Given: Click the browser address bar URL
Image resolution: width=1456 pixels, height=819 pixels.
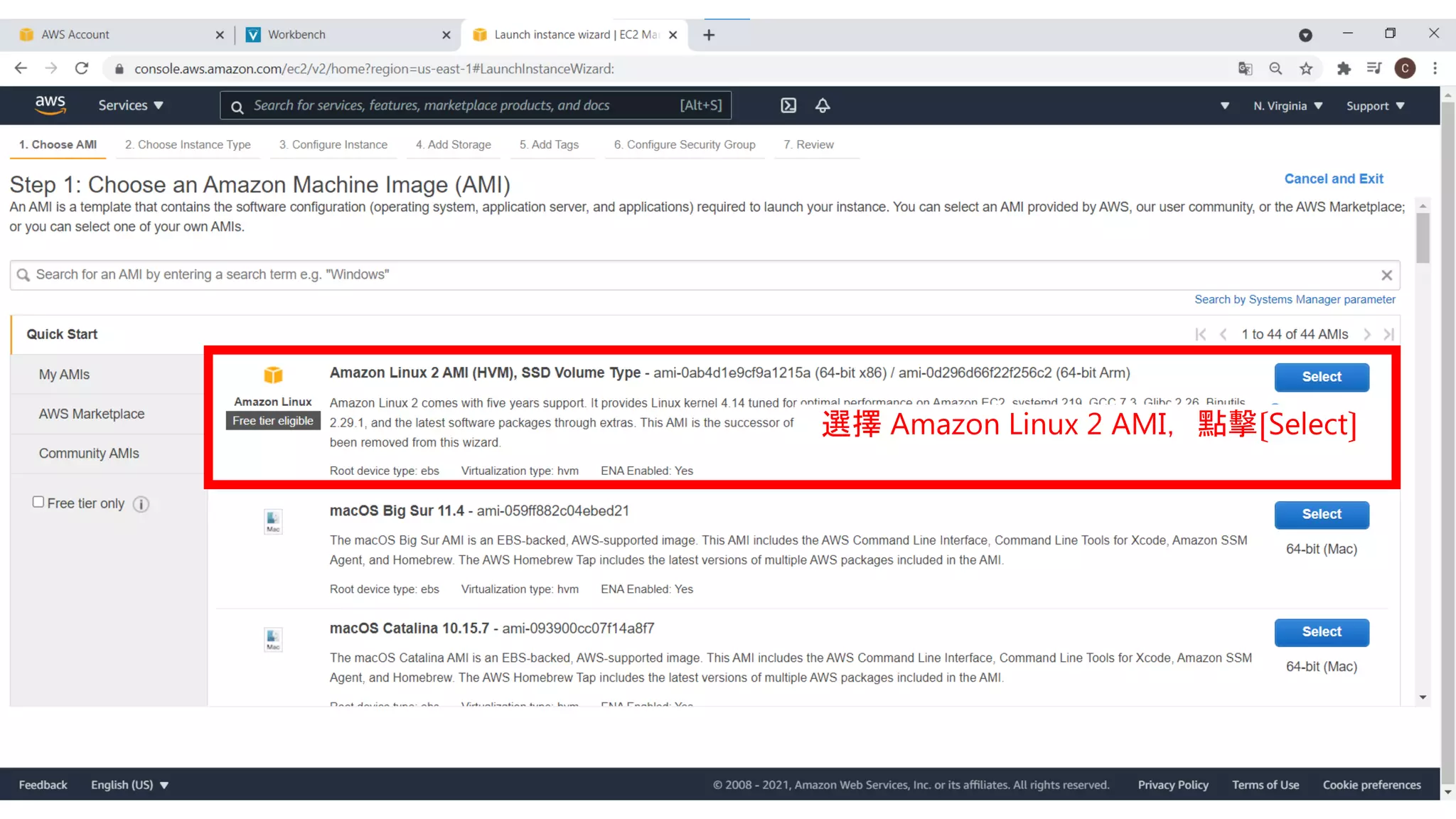Looking at the screenshot, I should (x=375, y=69).
